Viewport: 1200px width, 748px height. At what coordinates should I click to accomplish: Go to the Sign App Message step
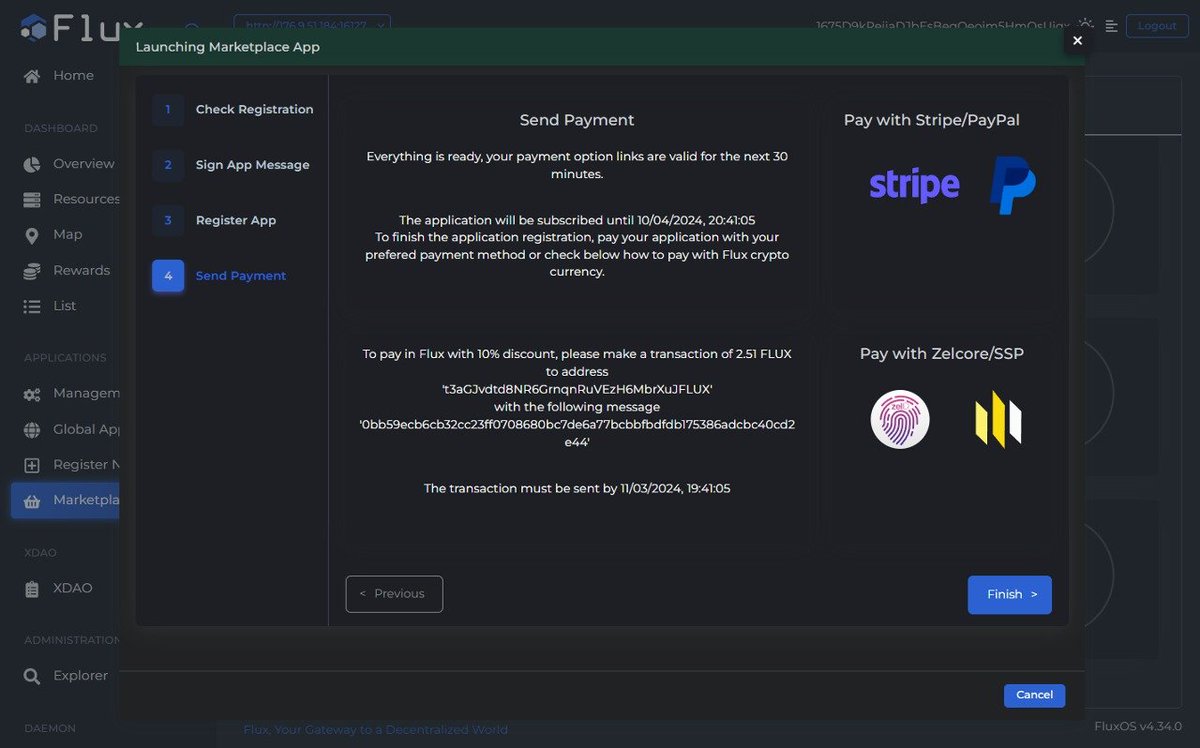252,164
